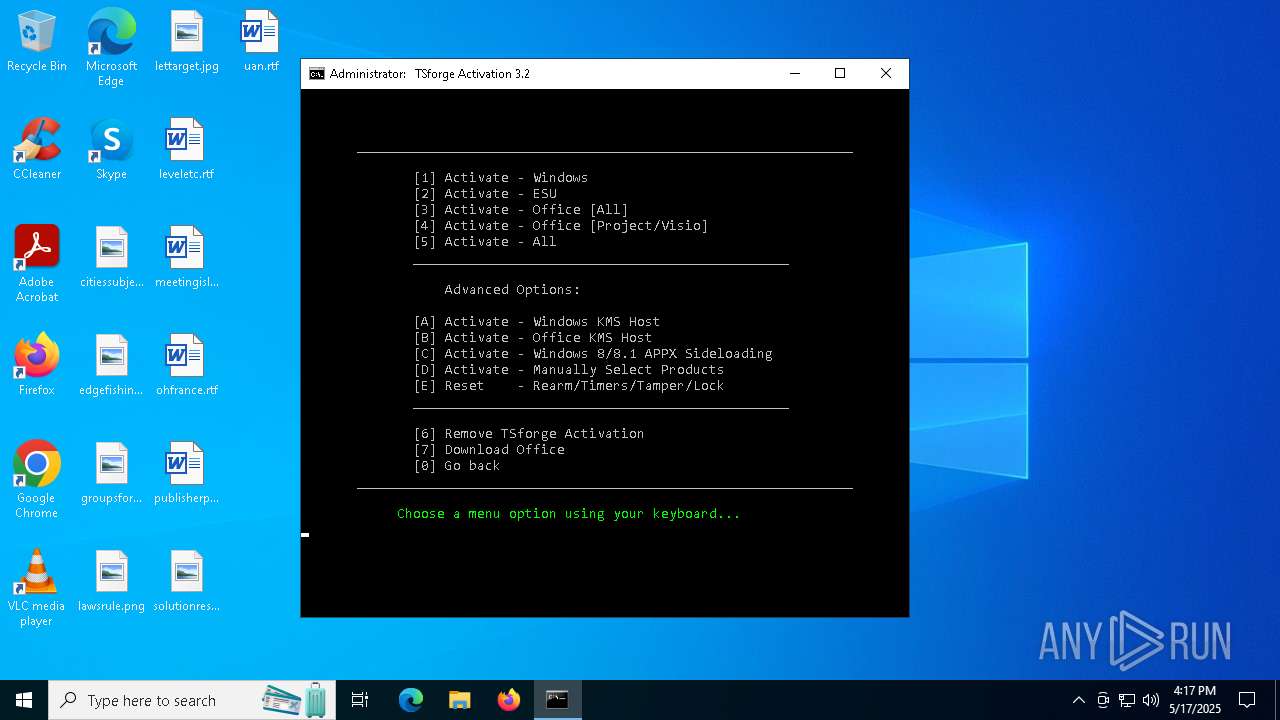
Task: Open Adobe Acrobat desktop shortcut
Action: click(x=37, y=264)
